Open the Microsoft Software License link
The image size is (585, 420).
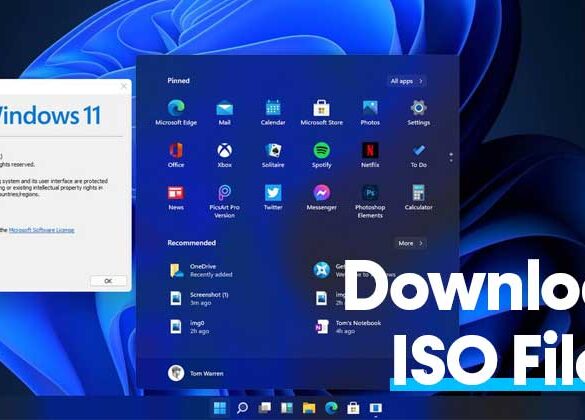click(x=41, y=230)
